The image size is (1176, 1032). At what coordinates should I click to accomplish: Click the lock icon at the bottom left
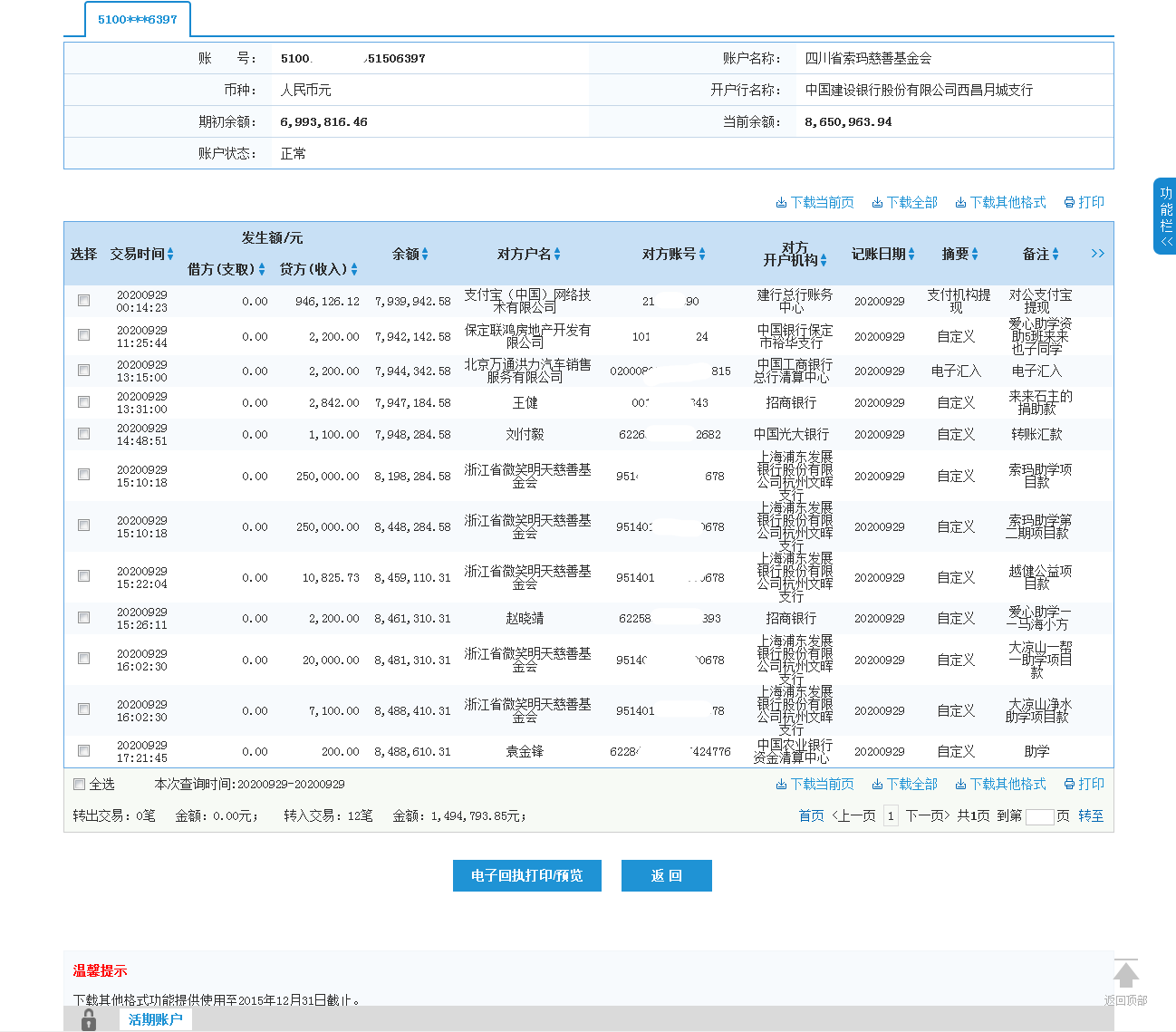(x=88, y=1018)
